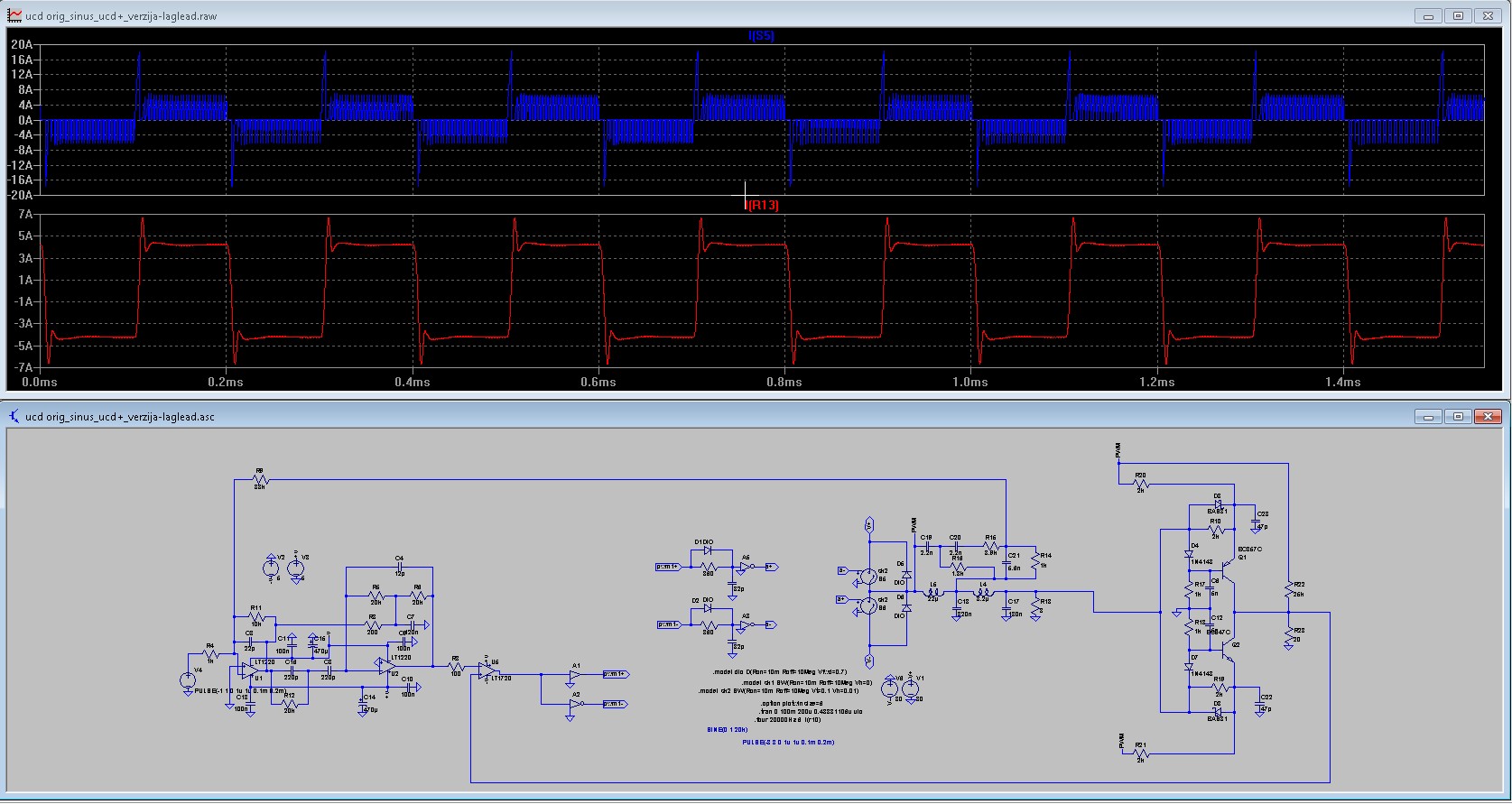This screenshot has height=804, width=1512.
Task: Select resistor R22 in the divider
Action: coord(1288,589)
